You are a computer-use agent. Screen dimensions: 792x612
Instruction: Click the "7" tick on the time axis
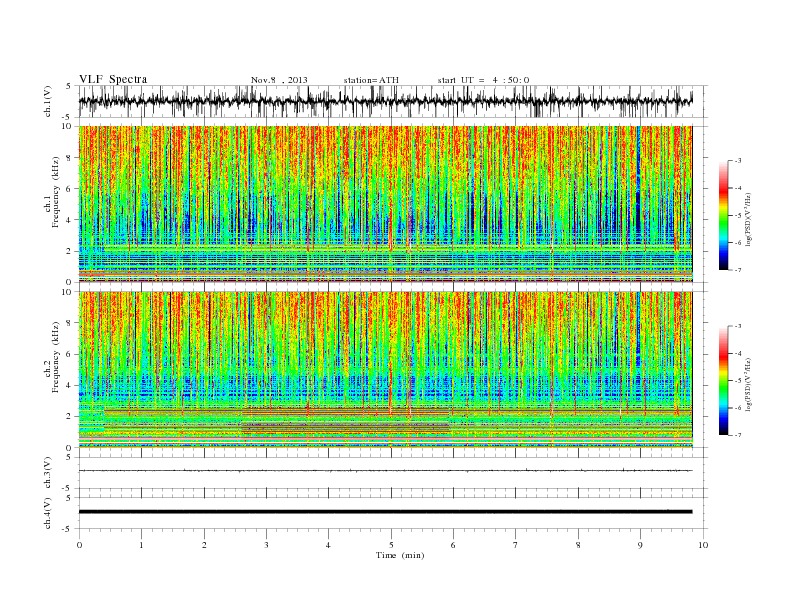pos(516,545)
